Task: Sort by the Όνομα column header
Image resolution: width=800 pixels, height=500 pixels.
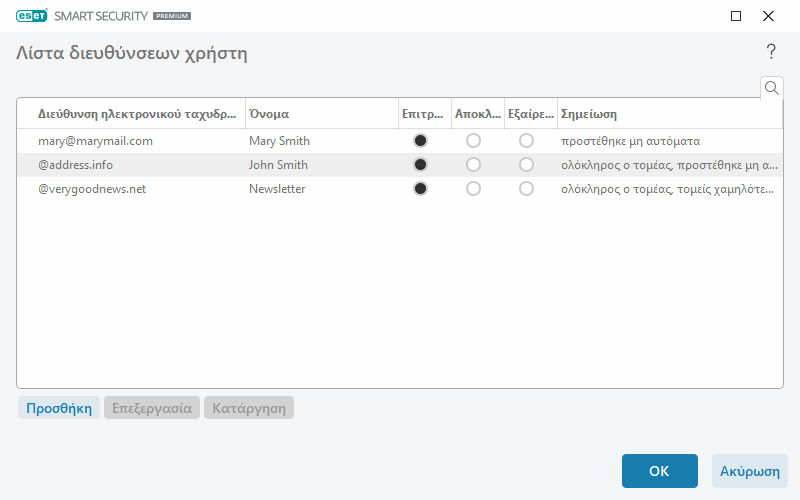Action: point(320,114)
